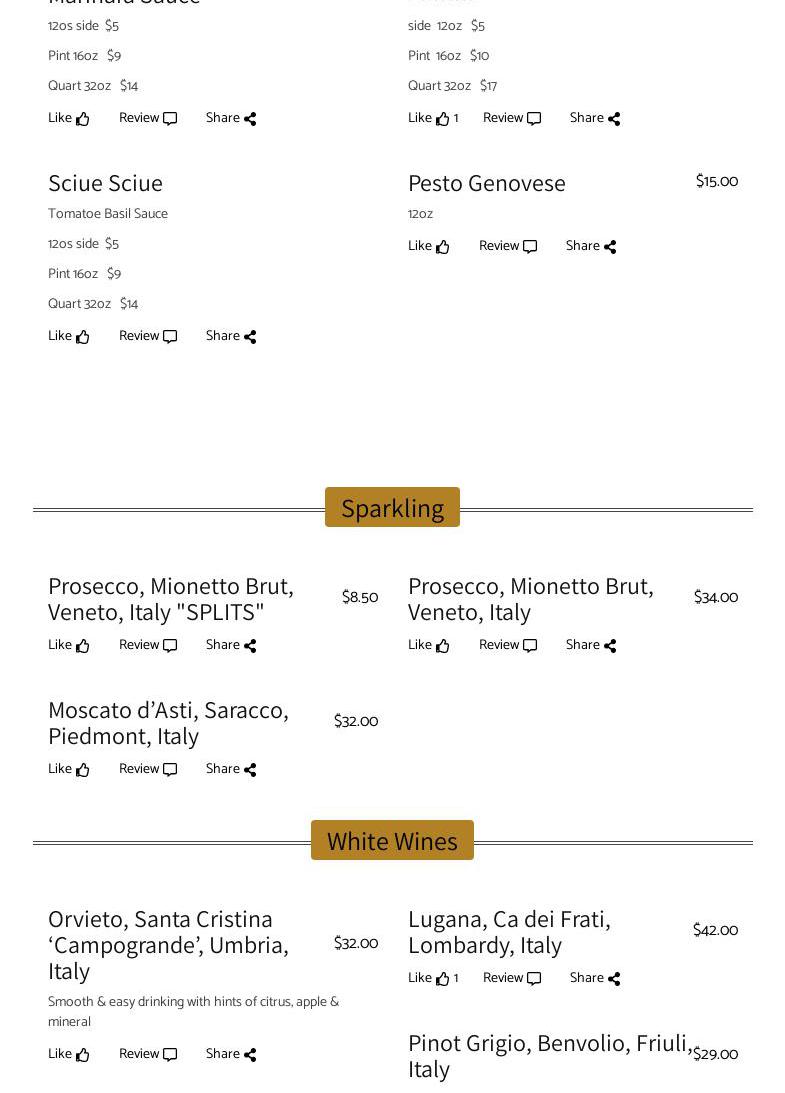
Task: Share the Pesto Genovese item
Action: (x=591, y=247)
